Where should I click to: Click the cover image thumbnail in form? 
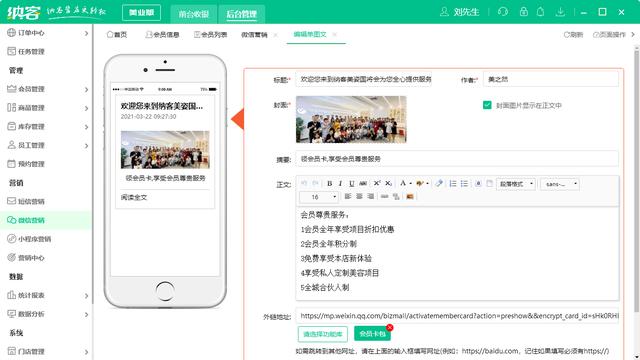click(351, 120)
